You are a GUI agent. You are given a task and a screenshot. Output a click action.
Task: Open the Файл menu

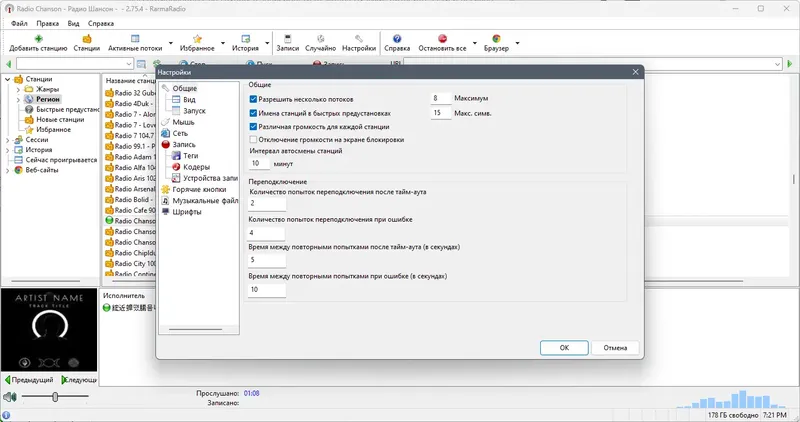(19, 23)
